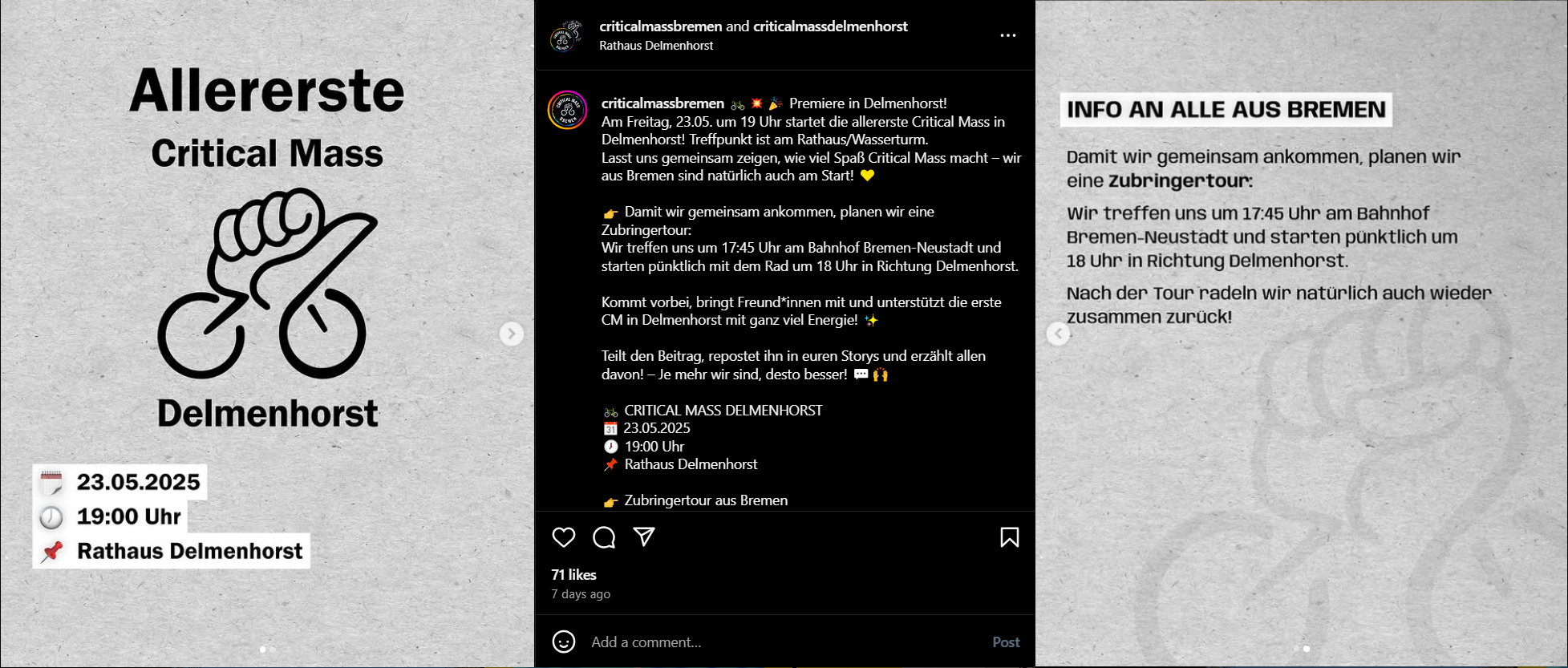Share post using paper plane icon
This screenshot has height=668, width=1568.
(644, 536)
